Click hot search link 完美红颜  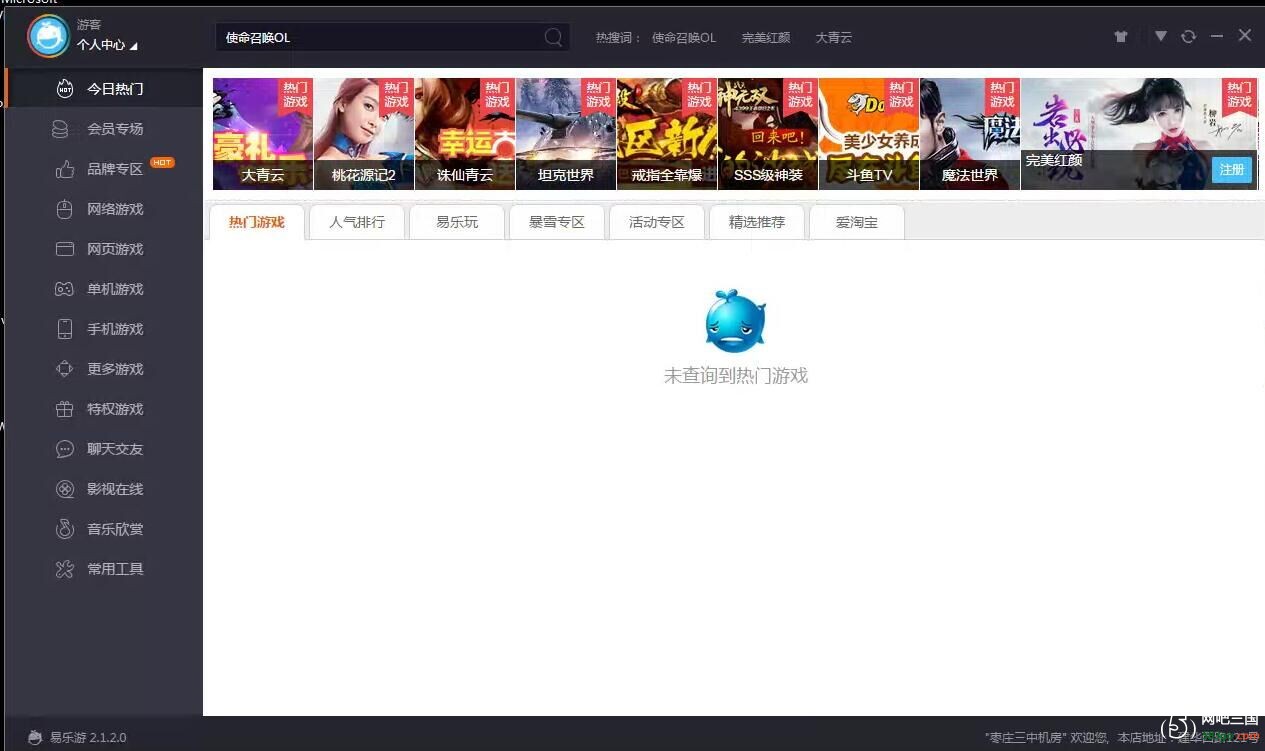[766, 37]
